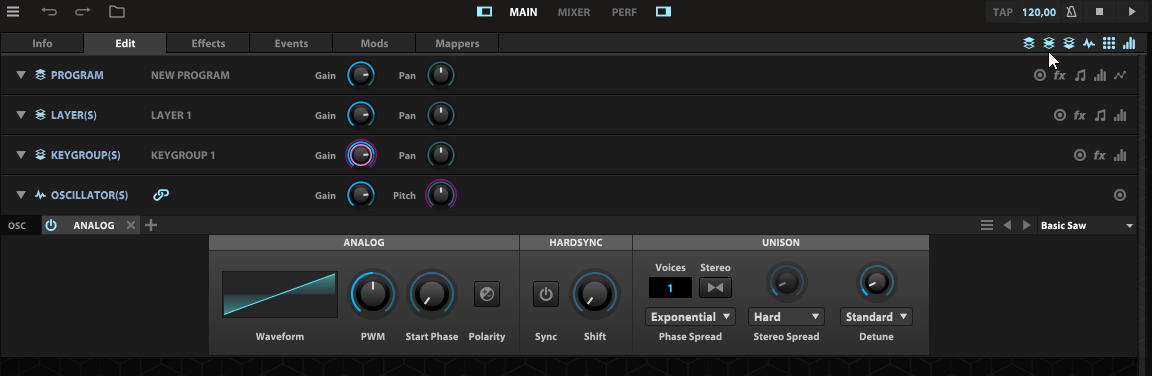Collapse the OSCILLATOR(S) section triangle
This screenshot has width=1152, height=376.
pos(21,195)
